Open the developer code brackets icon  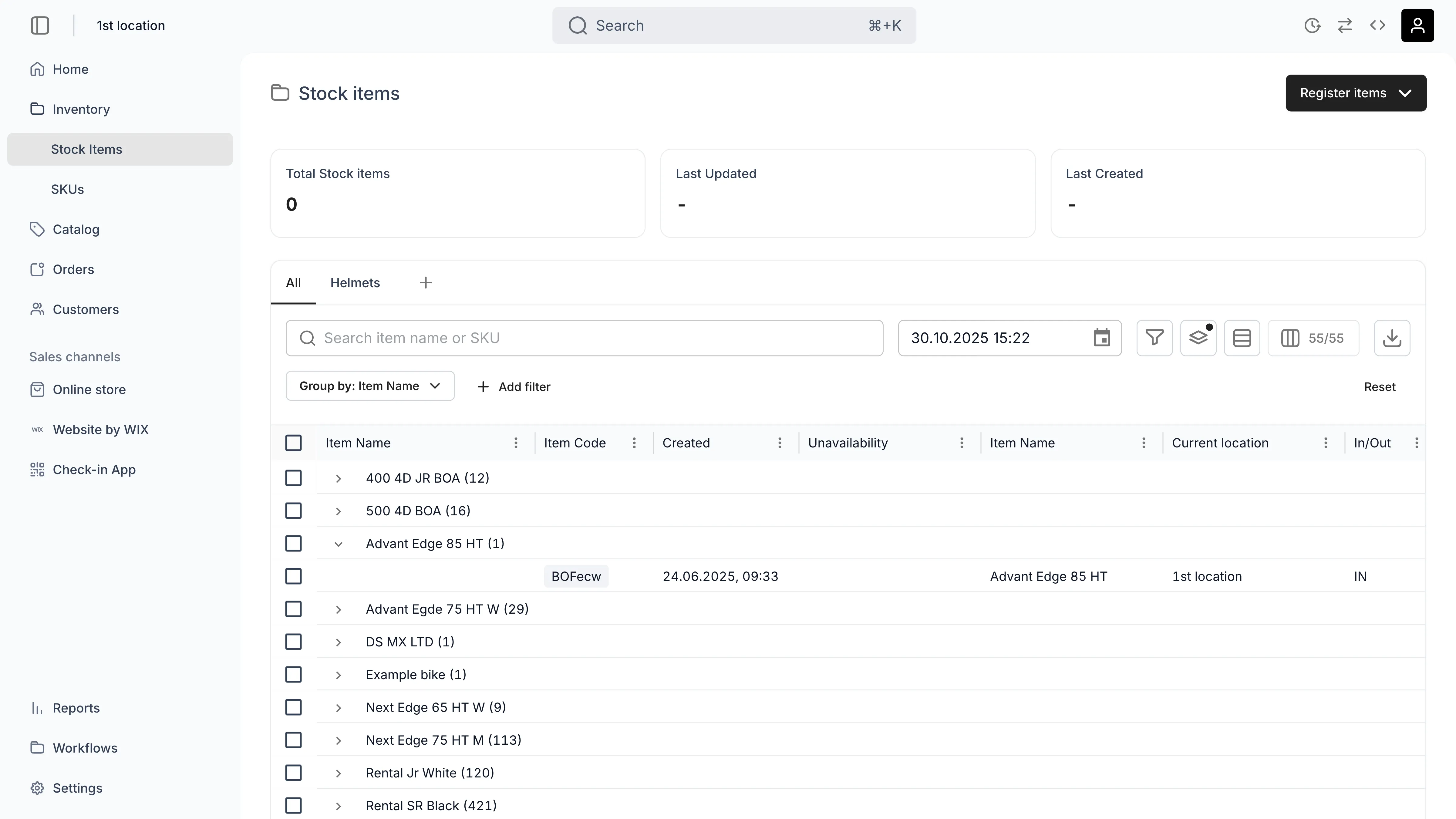pyautogui.click(x=1377, y=25)
